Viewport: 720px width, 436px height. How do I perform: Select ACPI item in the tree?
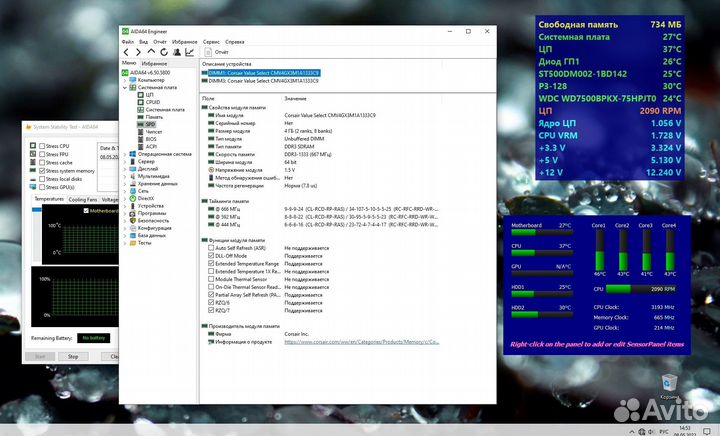coord(151,146)
